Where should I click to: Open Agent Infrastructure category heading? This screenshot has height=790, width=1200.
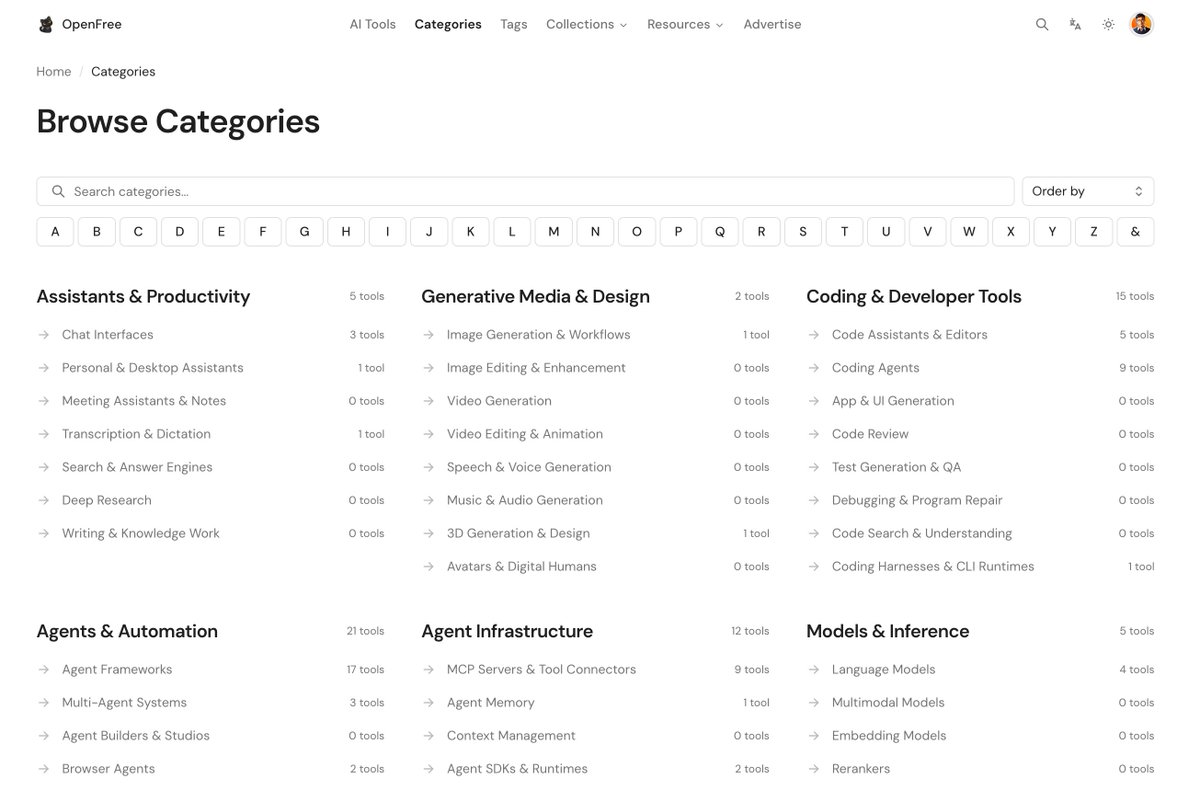[507, 632]
